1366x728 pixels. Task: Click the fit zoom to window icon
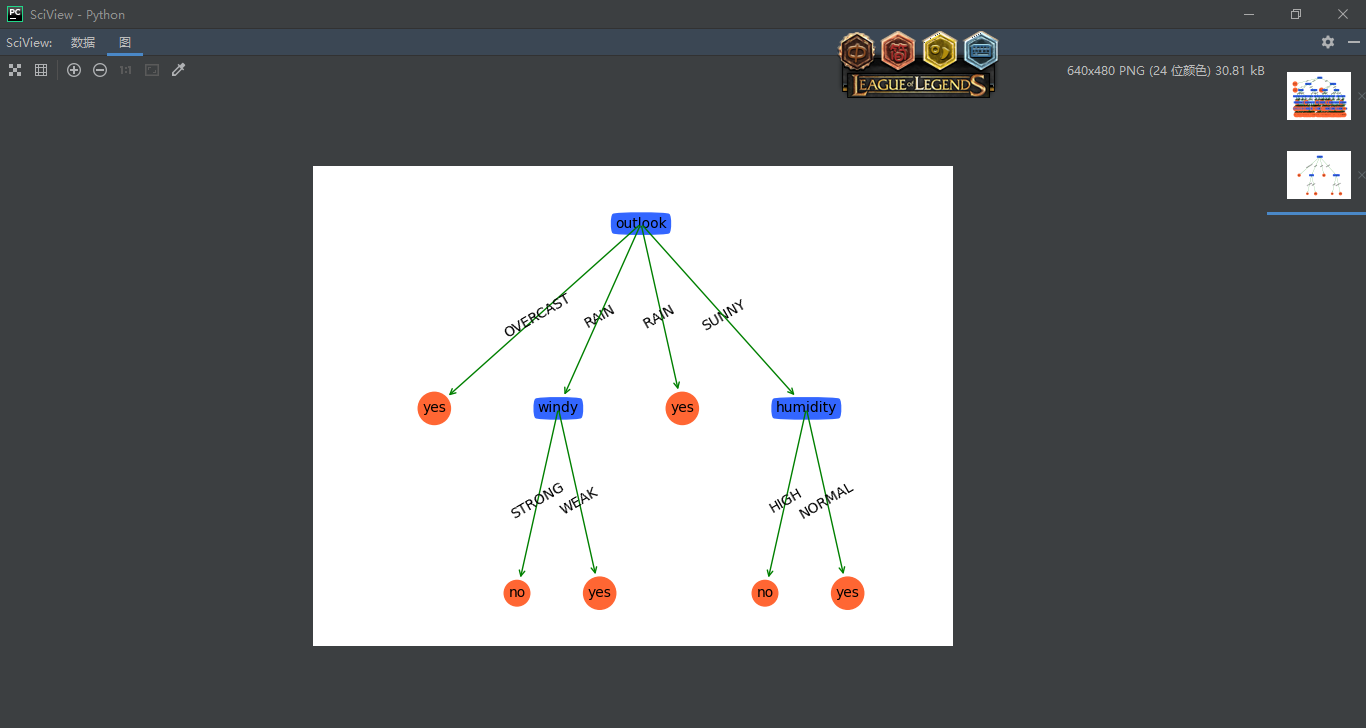click(x=152, y=70)
